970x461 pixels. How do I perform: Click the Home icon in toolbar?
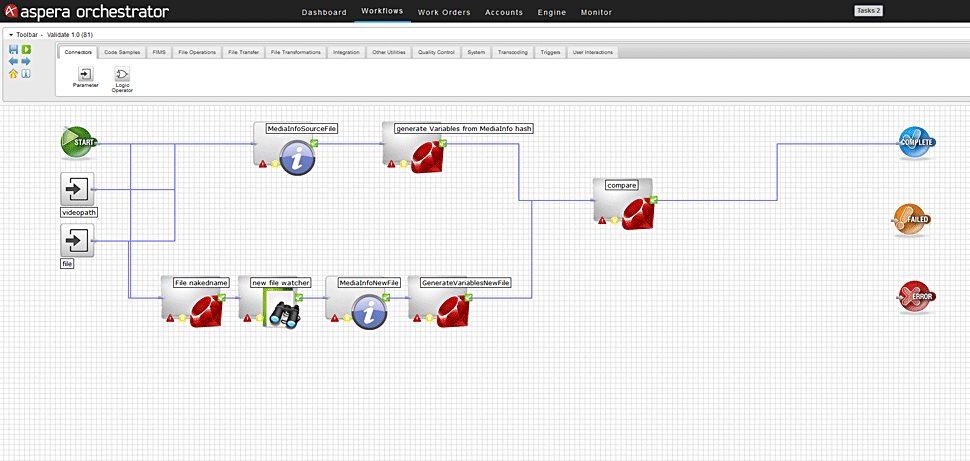pyautogui.click(x=13, y=73)
